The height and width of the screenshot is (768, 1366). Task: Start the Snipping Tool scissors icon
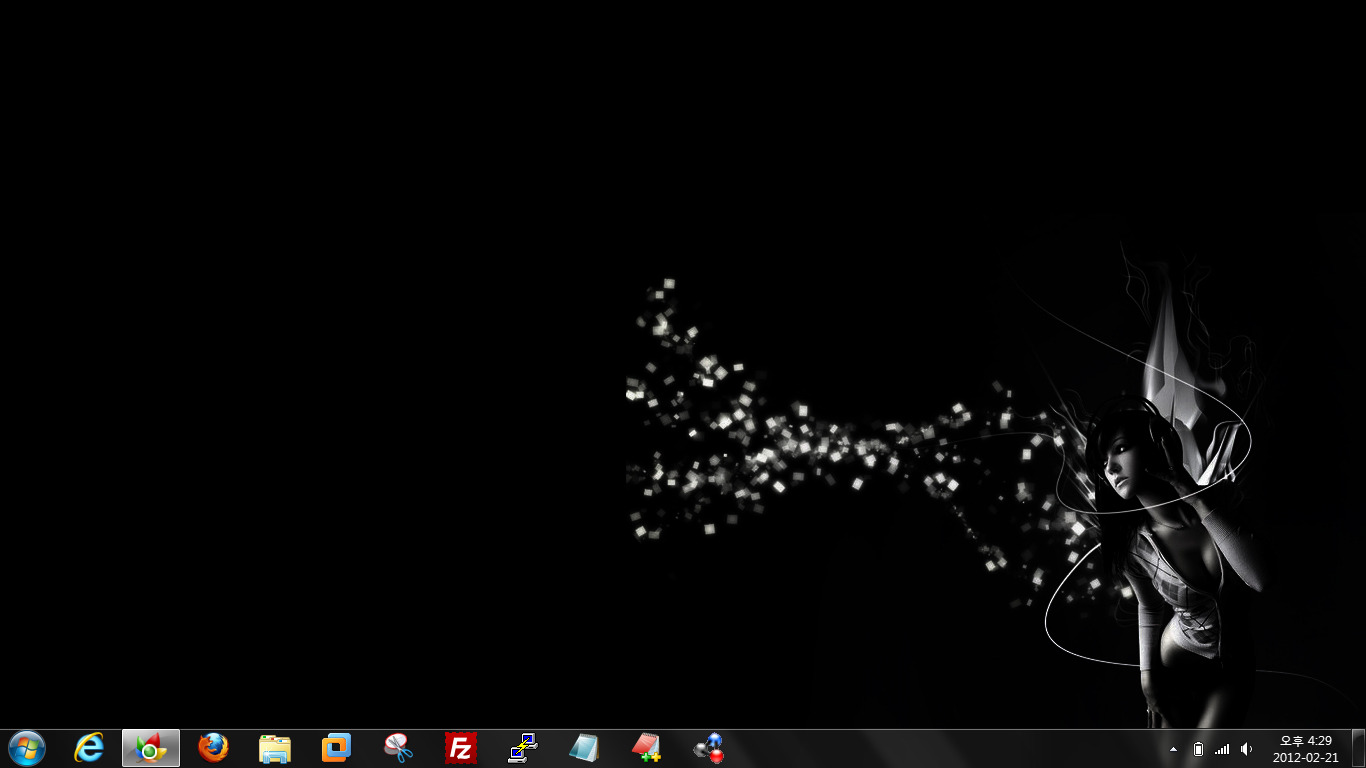399,748
